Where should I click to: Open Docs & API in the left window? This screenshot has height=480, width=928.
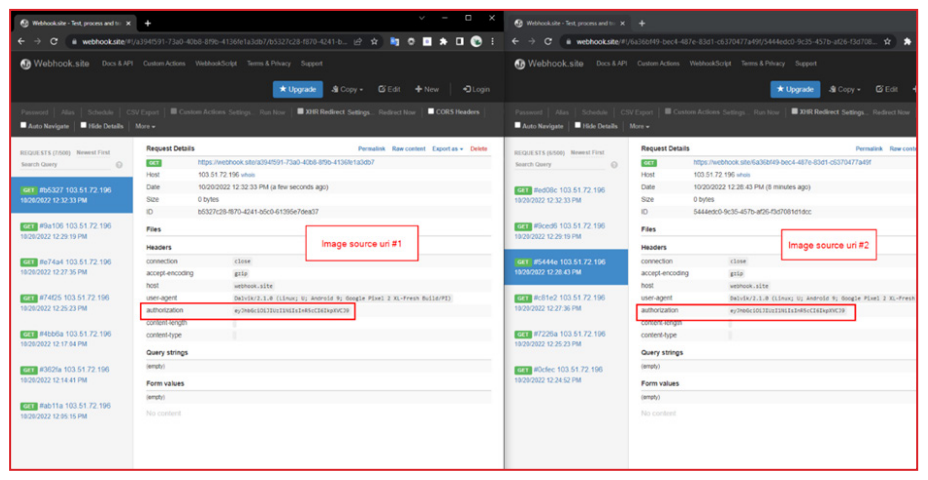point(117,64)
